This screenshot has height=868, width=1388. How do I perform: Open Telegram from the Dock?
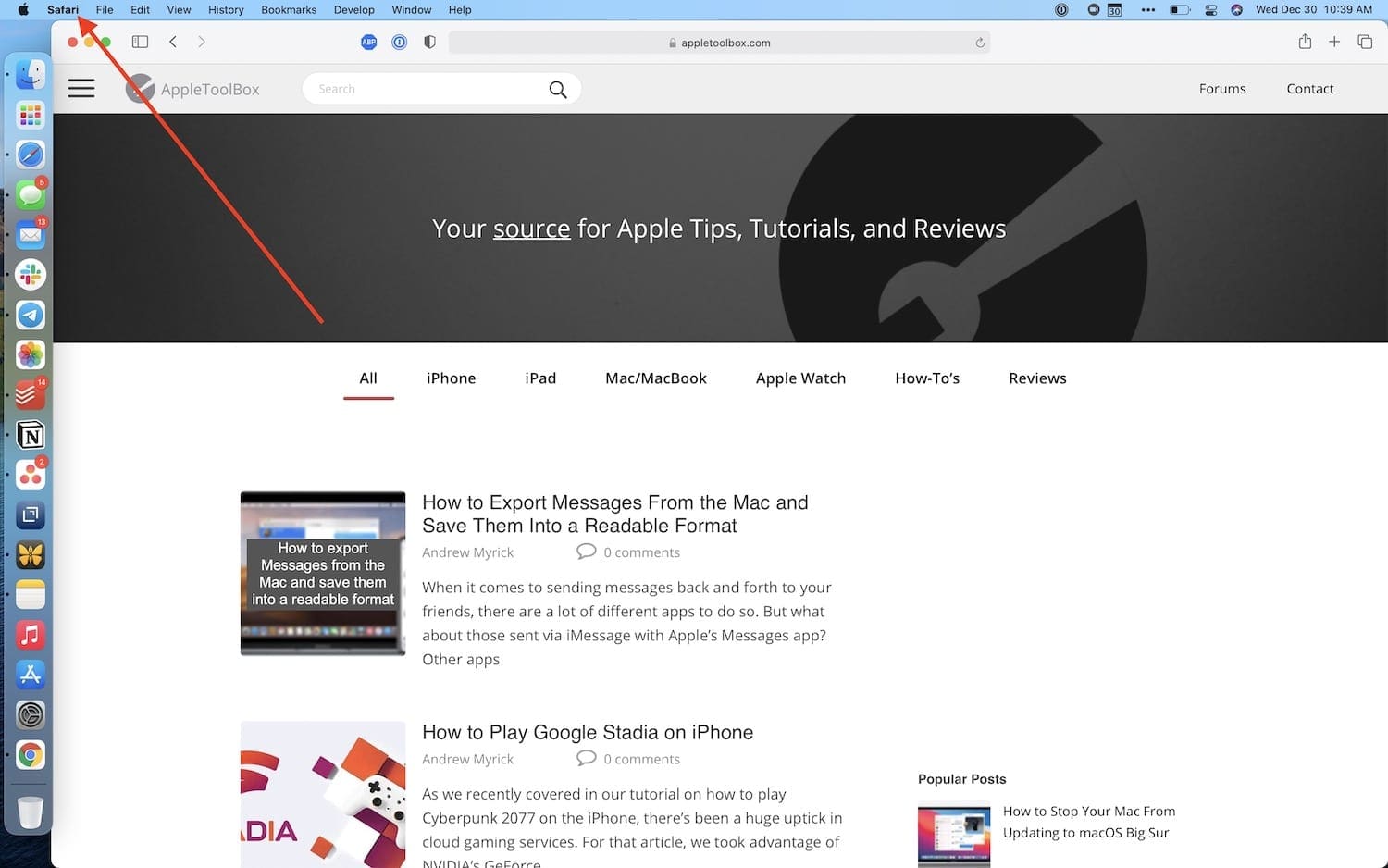point(31,315)
